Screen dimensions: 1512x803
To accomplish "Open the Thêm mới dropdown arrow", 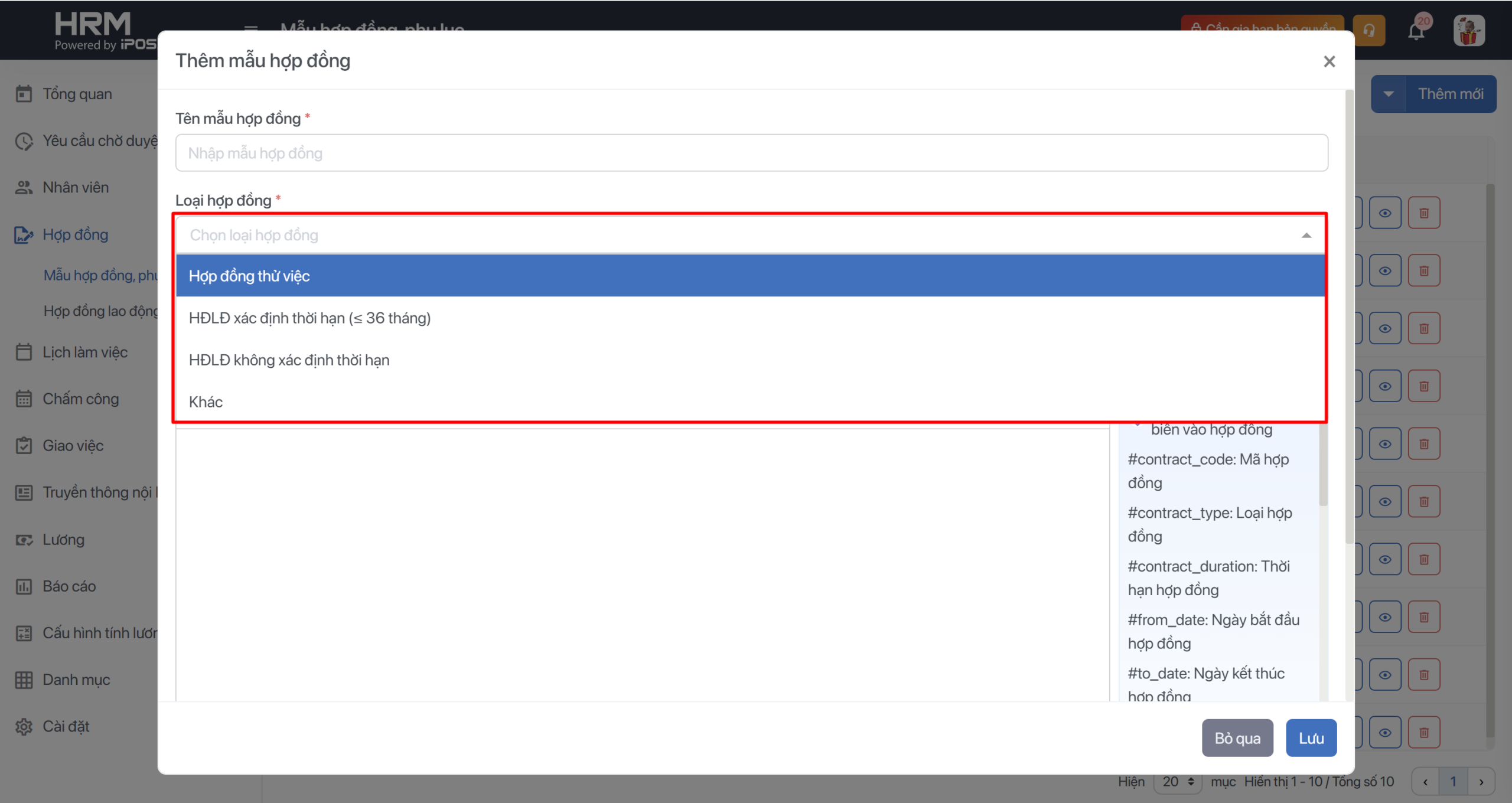I will pyautogui.click(x=1388, y=94).
